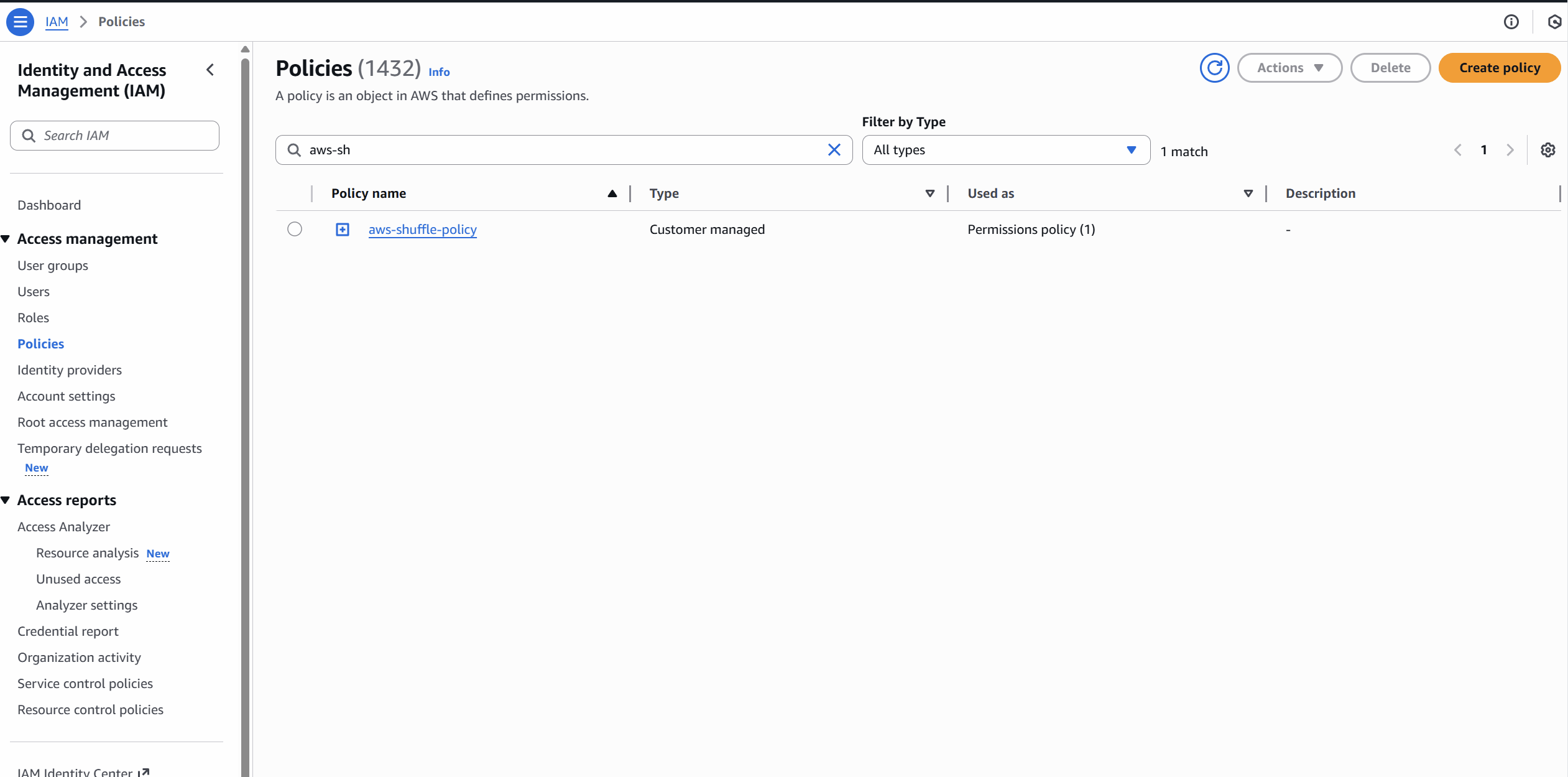
Task: Open CloudShell from the top-right icon
Action: [1554, 22]
